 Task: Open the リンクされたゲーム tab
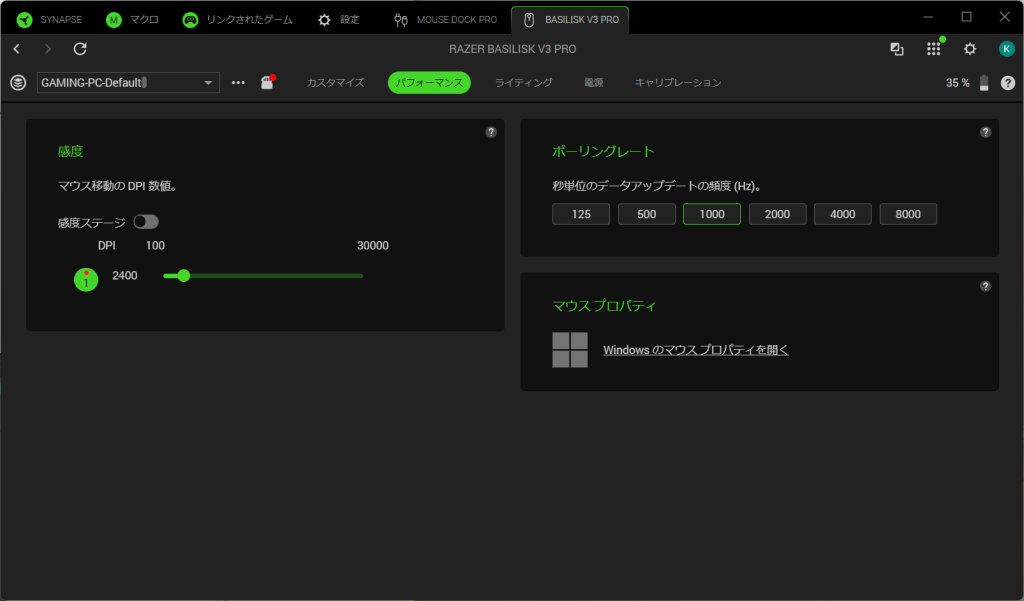pos(237,20)
